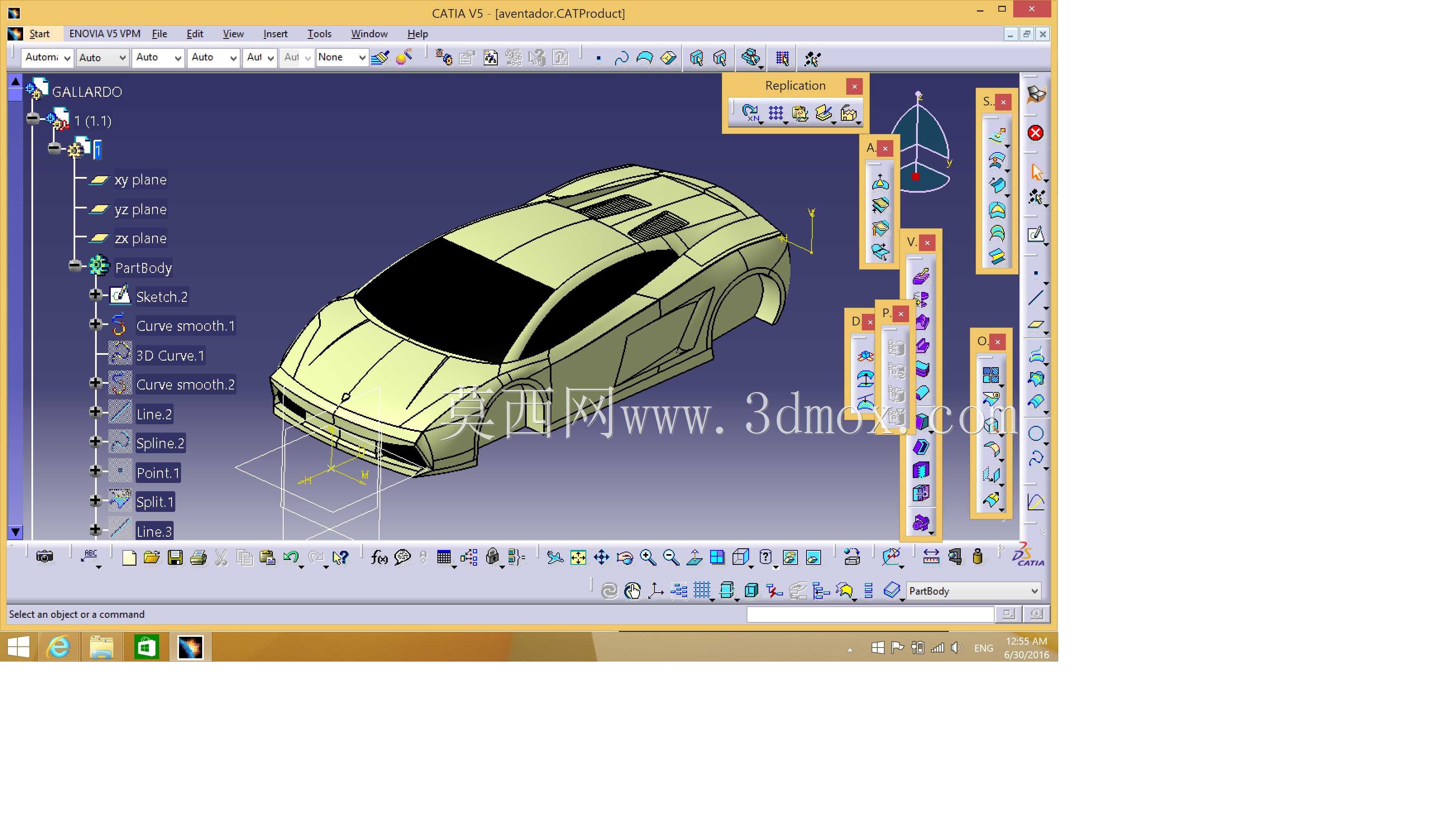Undo the last action
Viewport: 1456px width, 827px height.
[291, 557]
